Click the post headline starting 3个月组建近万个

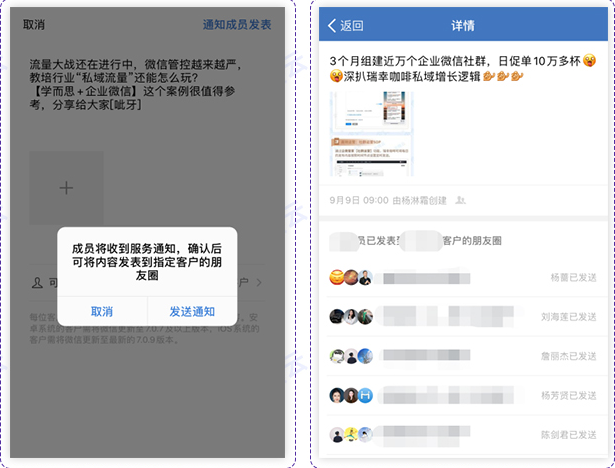[463, 68]
